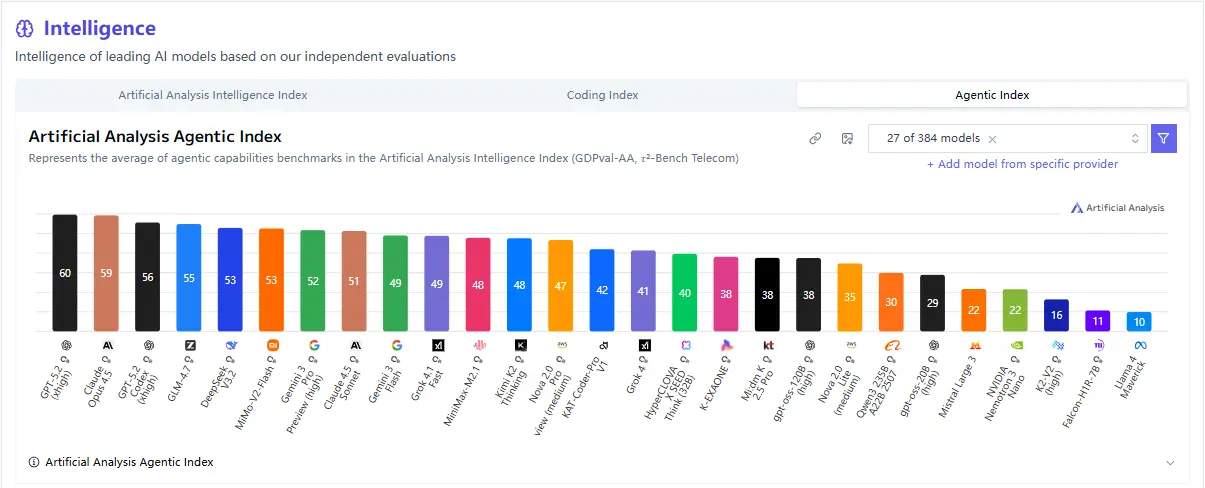Click Add model from specific provider link
The height and width of the screenshot is (488, 1205).
pos(1022,164)
